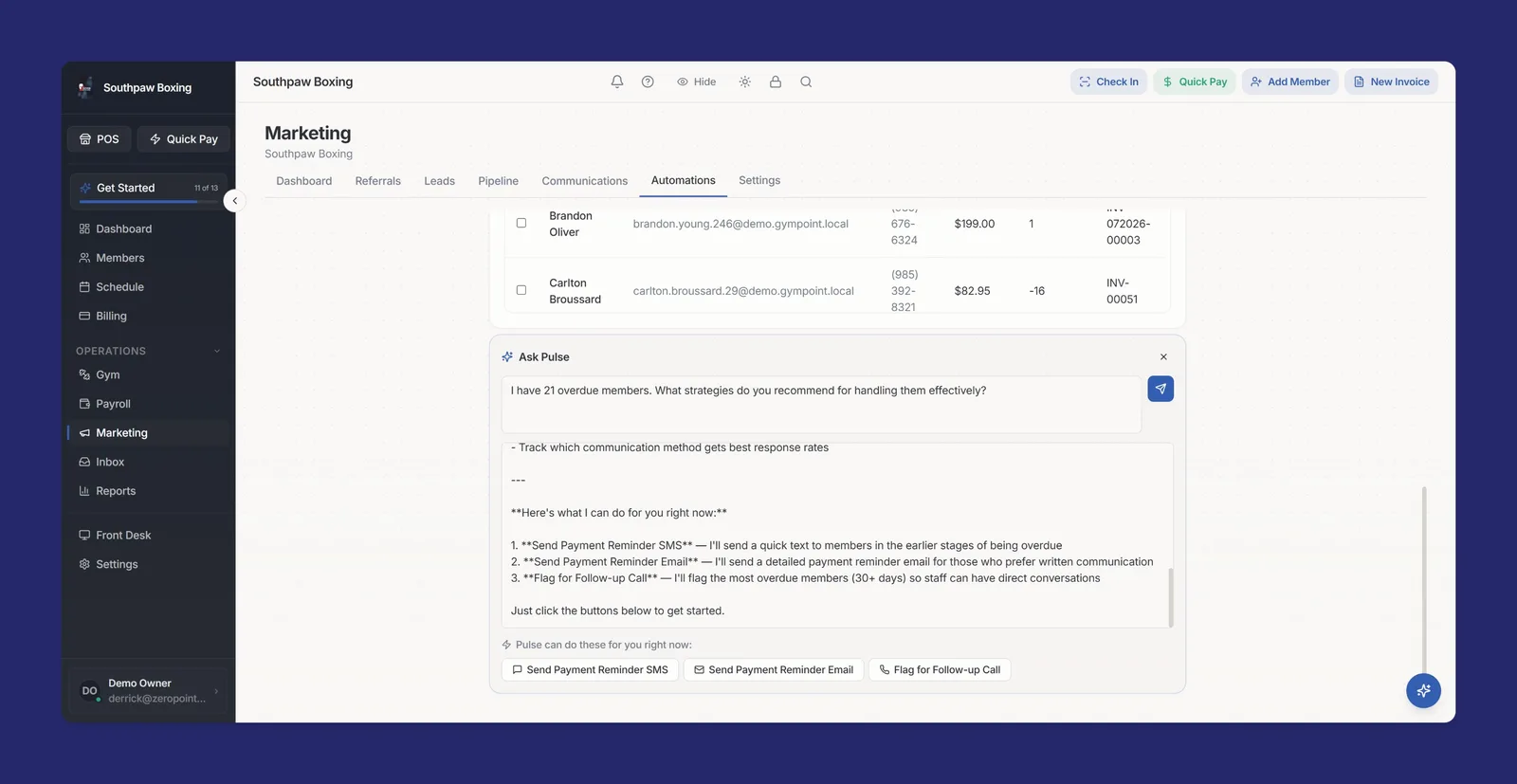Open POS from the sidebar

pyautogui.click(x=100, y=139)
